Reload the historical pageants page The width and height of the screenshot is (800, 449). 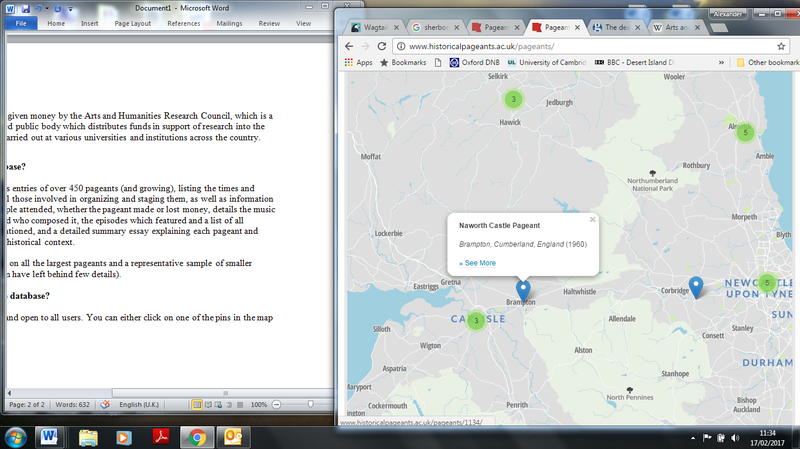[383, 46]
